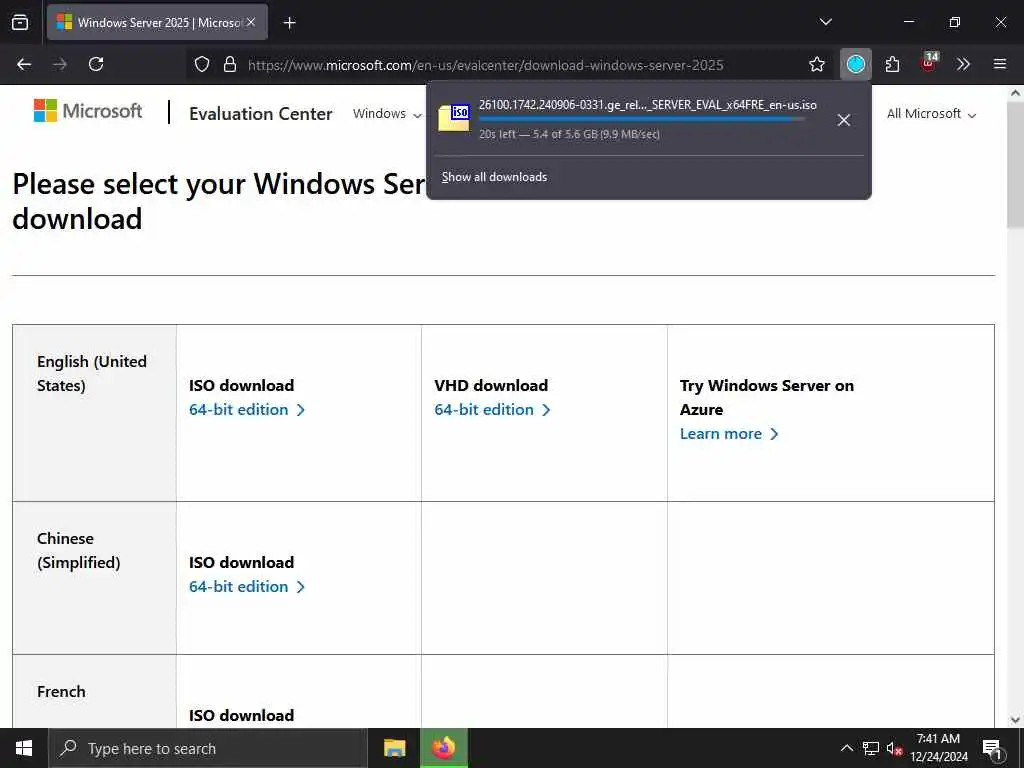This screenshot has width=1024, height=768.
Task: Reload the current page
Action: [96, 64]
